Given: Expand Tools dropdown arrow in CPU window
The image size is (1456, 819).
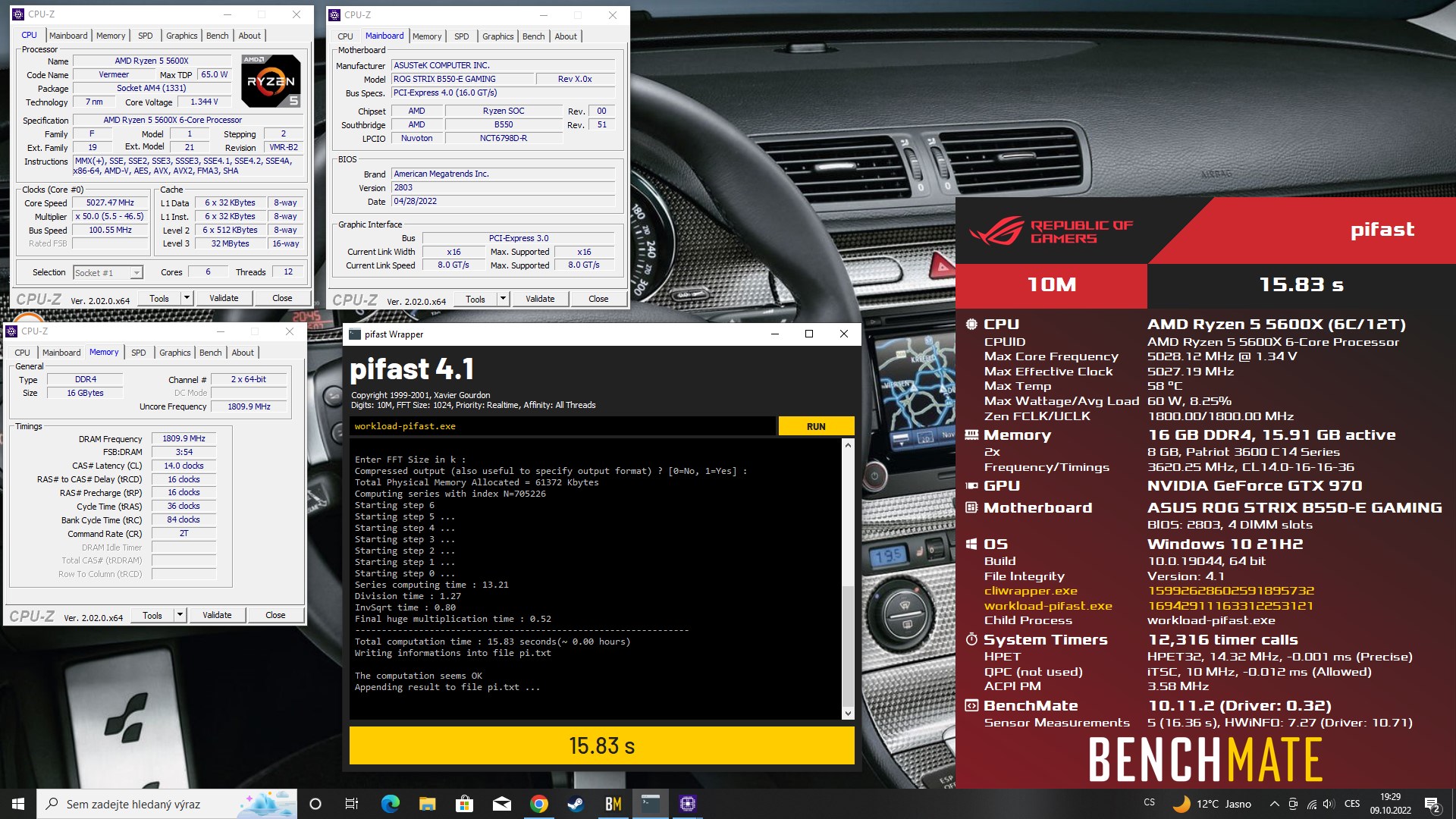Looking at the screenshot, I should 187,298.
